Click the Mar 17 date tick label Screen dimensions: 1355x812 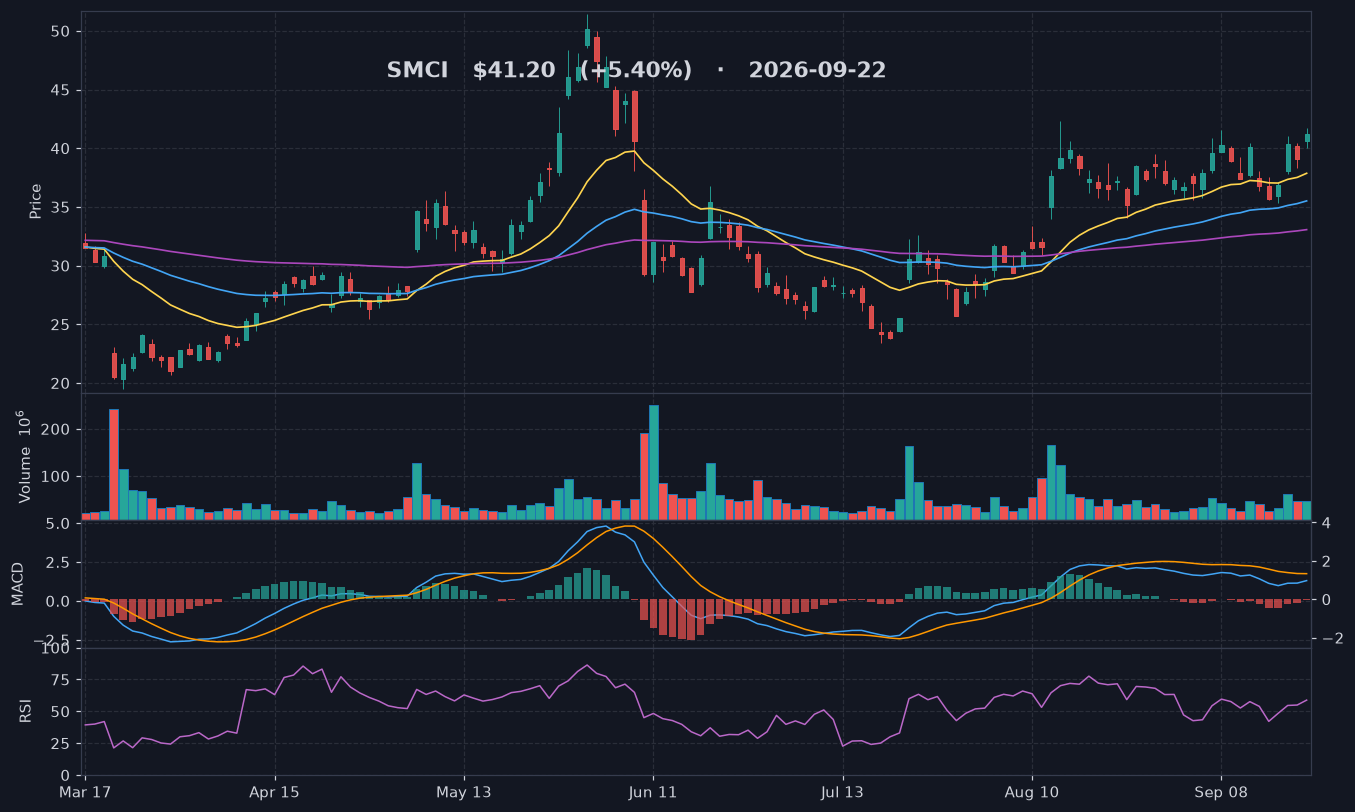(x=86, y=792)
